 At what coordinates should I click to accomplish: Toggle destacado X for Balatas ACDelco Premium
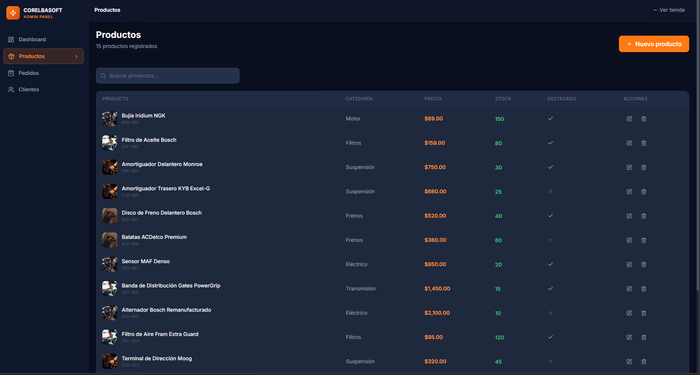point(550,240)
